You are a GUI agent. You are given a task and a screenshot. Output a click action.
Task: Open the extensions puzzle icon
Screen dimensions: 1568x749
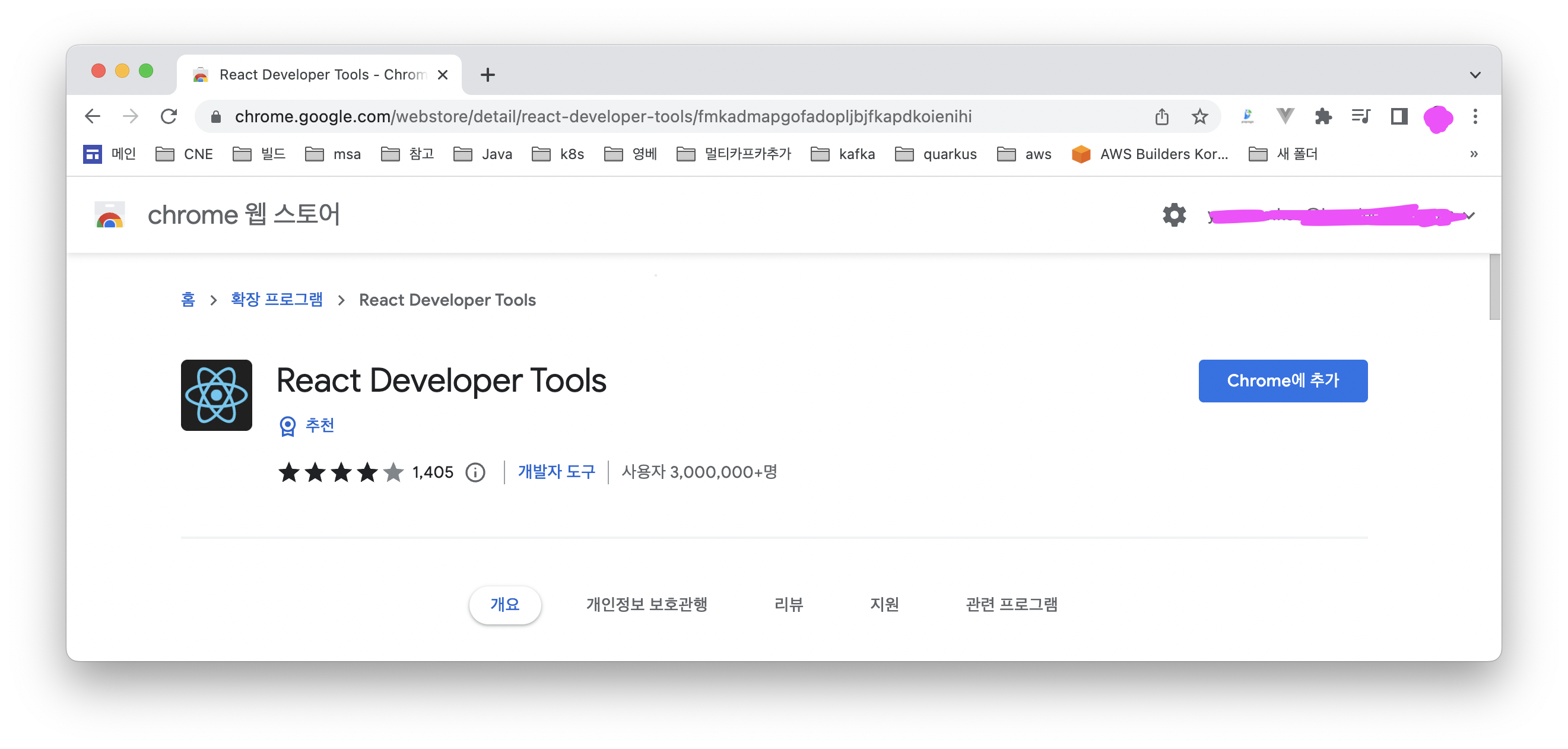point(1323,116)
